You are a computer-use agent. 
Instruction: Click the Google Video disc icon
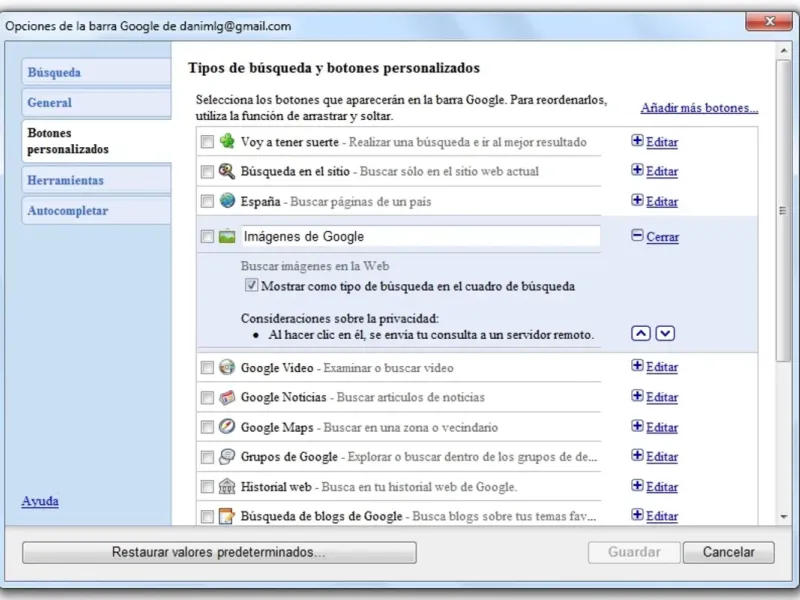click(227, 367)
